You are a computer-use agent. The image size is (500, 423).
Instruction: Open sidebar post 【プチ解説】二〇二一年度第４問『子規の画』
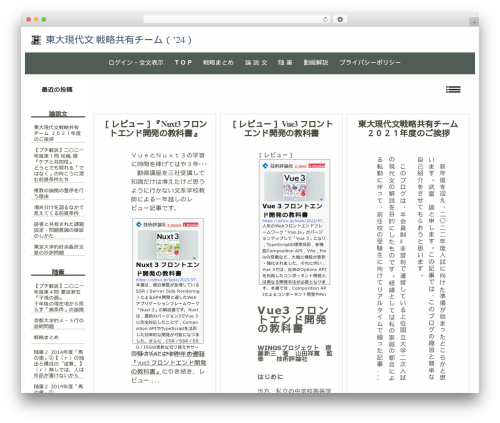(x=59, y=298)
